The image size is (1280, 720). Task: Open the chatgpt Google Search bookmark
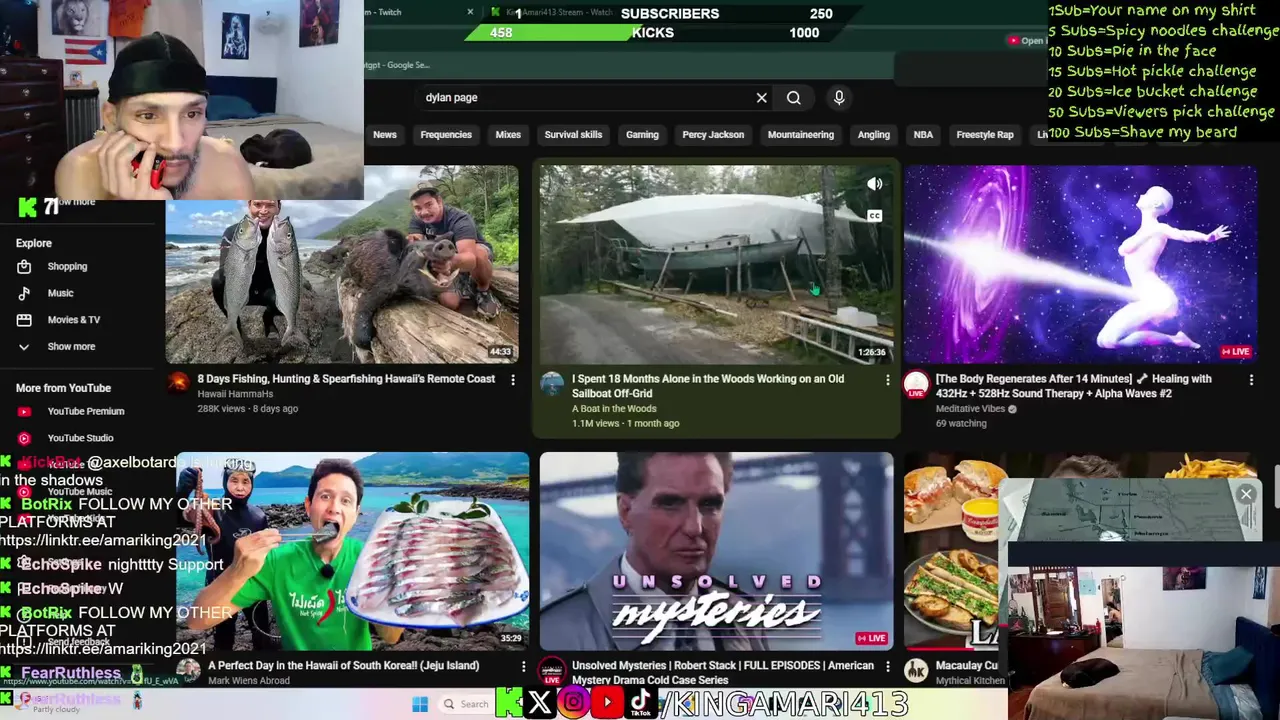click(400, 65)
